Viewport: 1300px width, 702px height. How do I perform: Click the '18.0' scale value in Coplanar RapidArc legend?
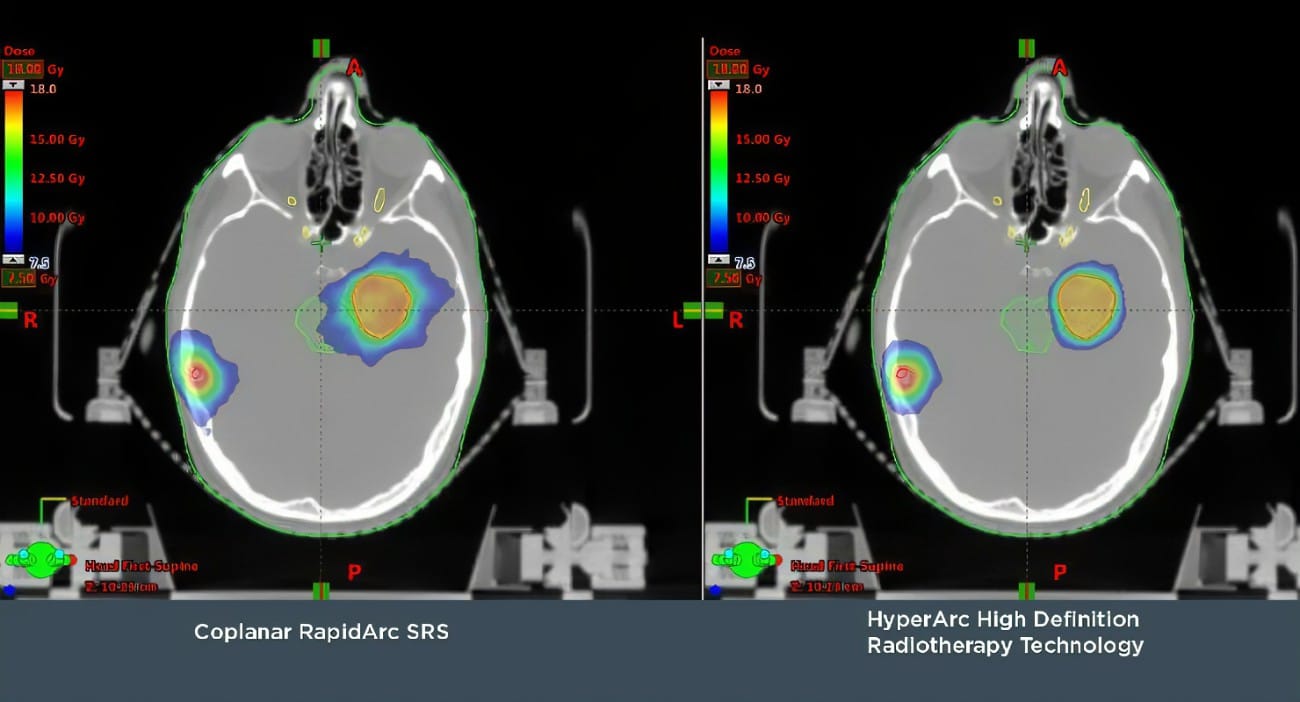click(43, 89)
